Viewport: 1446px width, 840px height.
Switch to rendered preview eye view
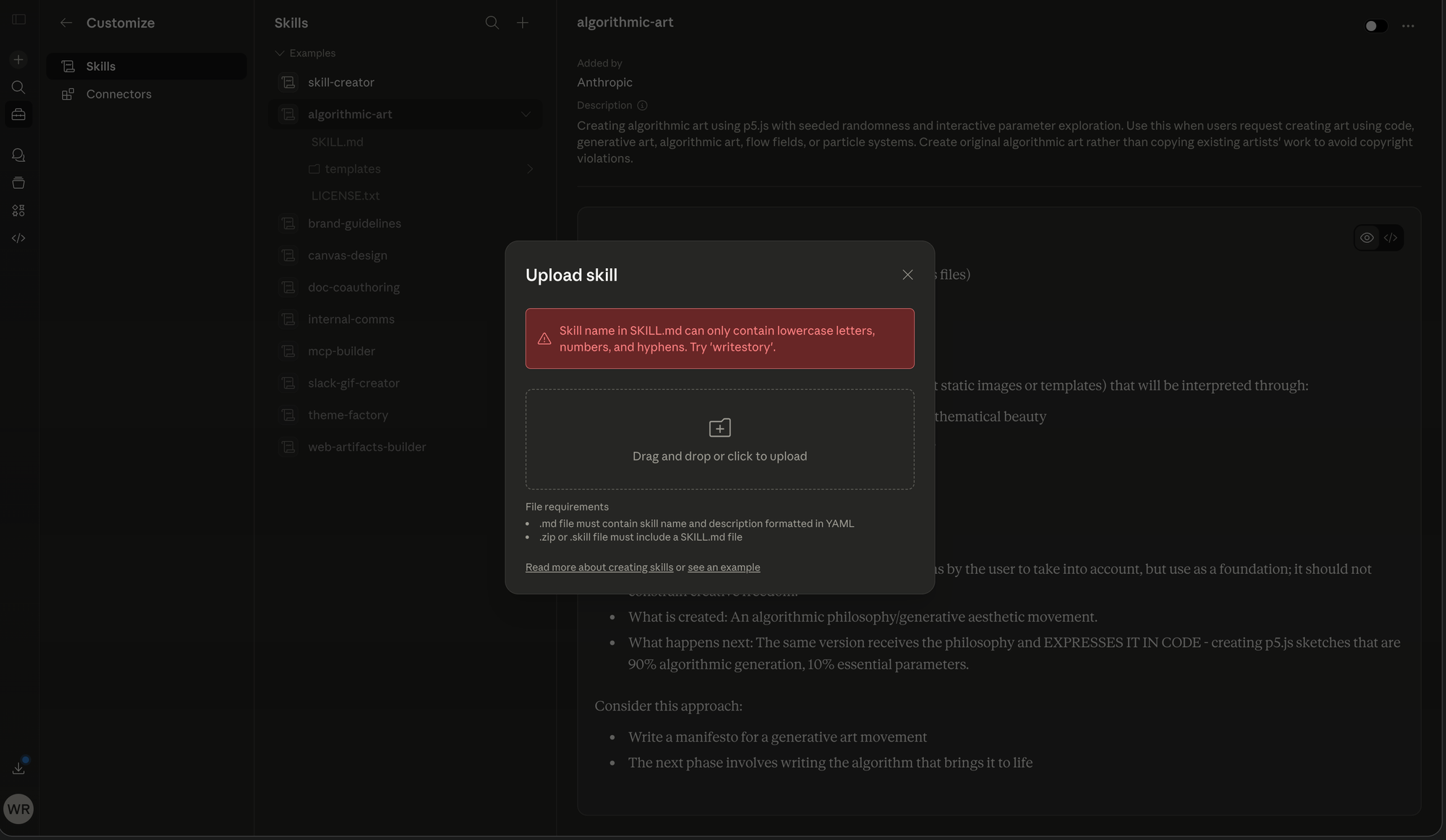[1366, 238]
